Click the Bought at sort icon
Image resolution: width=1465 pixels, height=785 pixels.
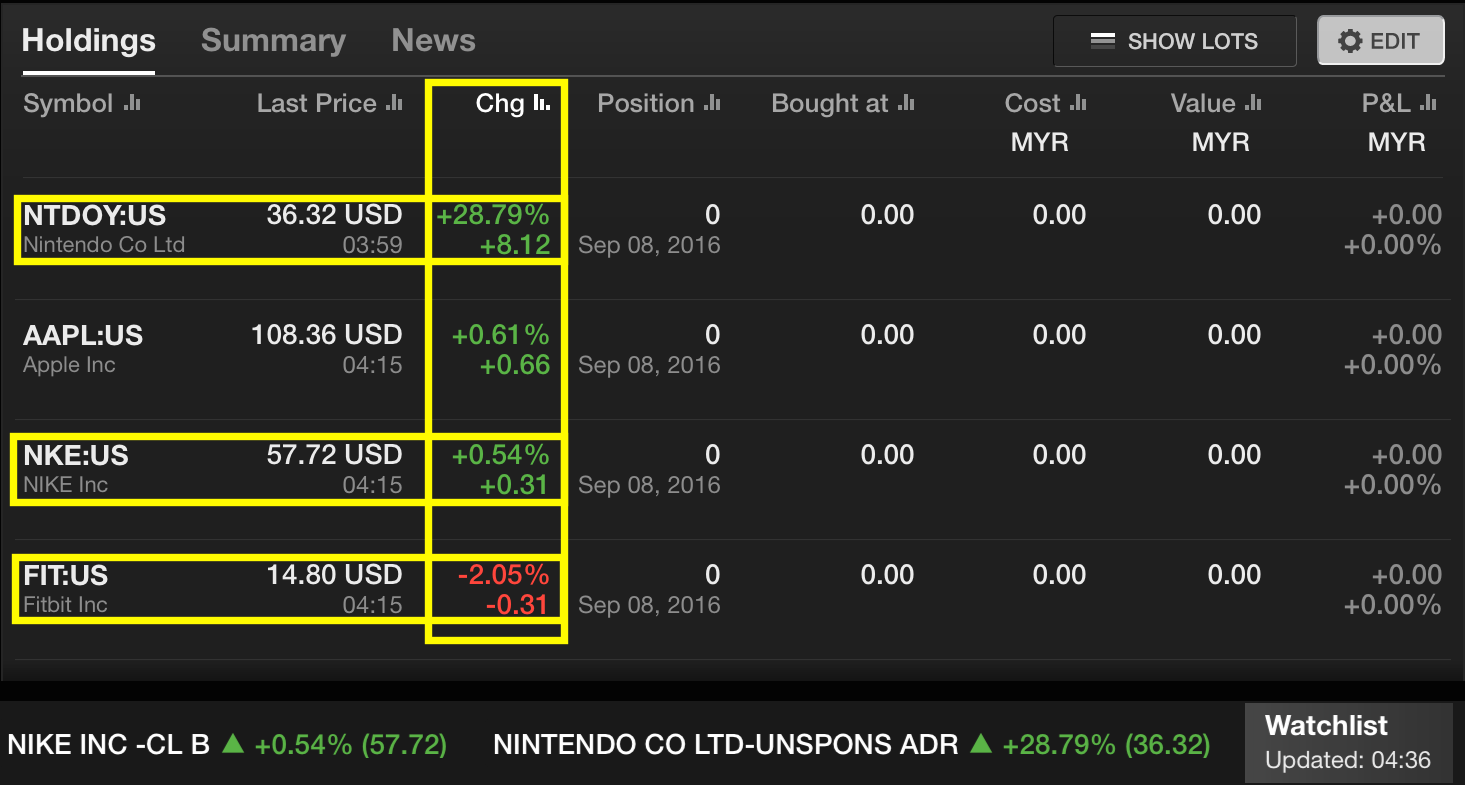906,103
